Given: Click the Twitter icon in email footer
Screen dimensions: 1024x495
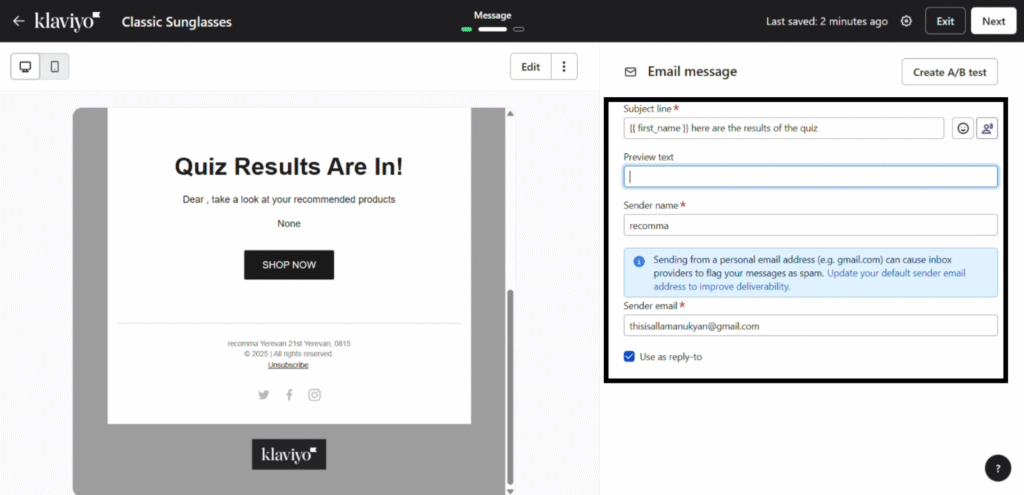Looking at the screenshot, I should coord(264,395).
